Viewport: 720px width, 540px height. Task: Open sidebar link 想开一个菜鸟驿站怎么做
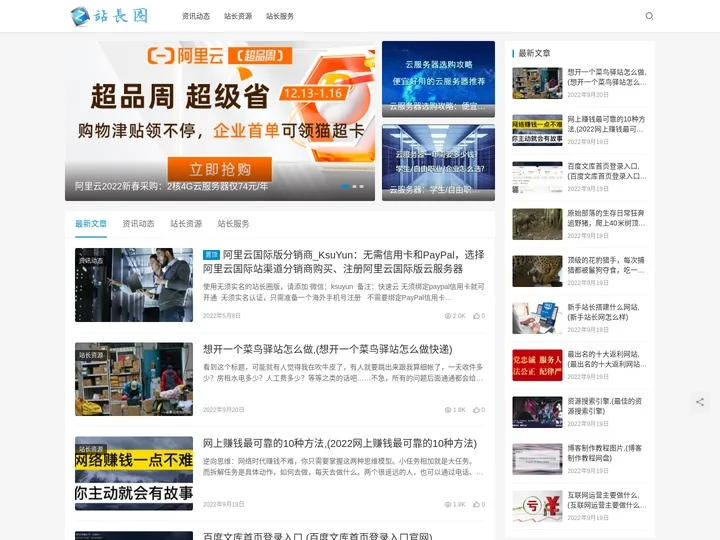point(607,77)
